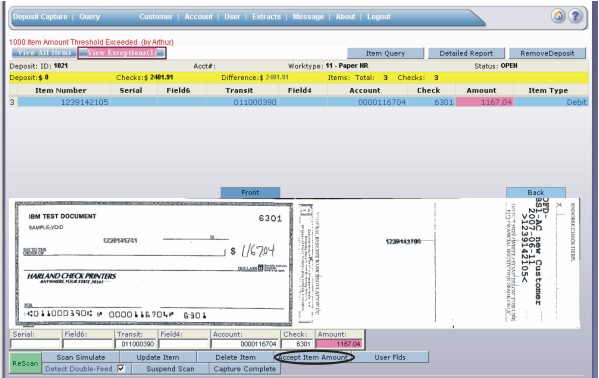Viewport: 599px width, 378px height.
Task: Click Accept Item Amount button
Action: coord(314,357)
